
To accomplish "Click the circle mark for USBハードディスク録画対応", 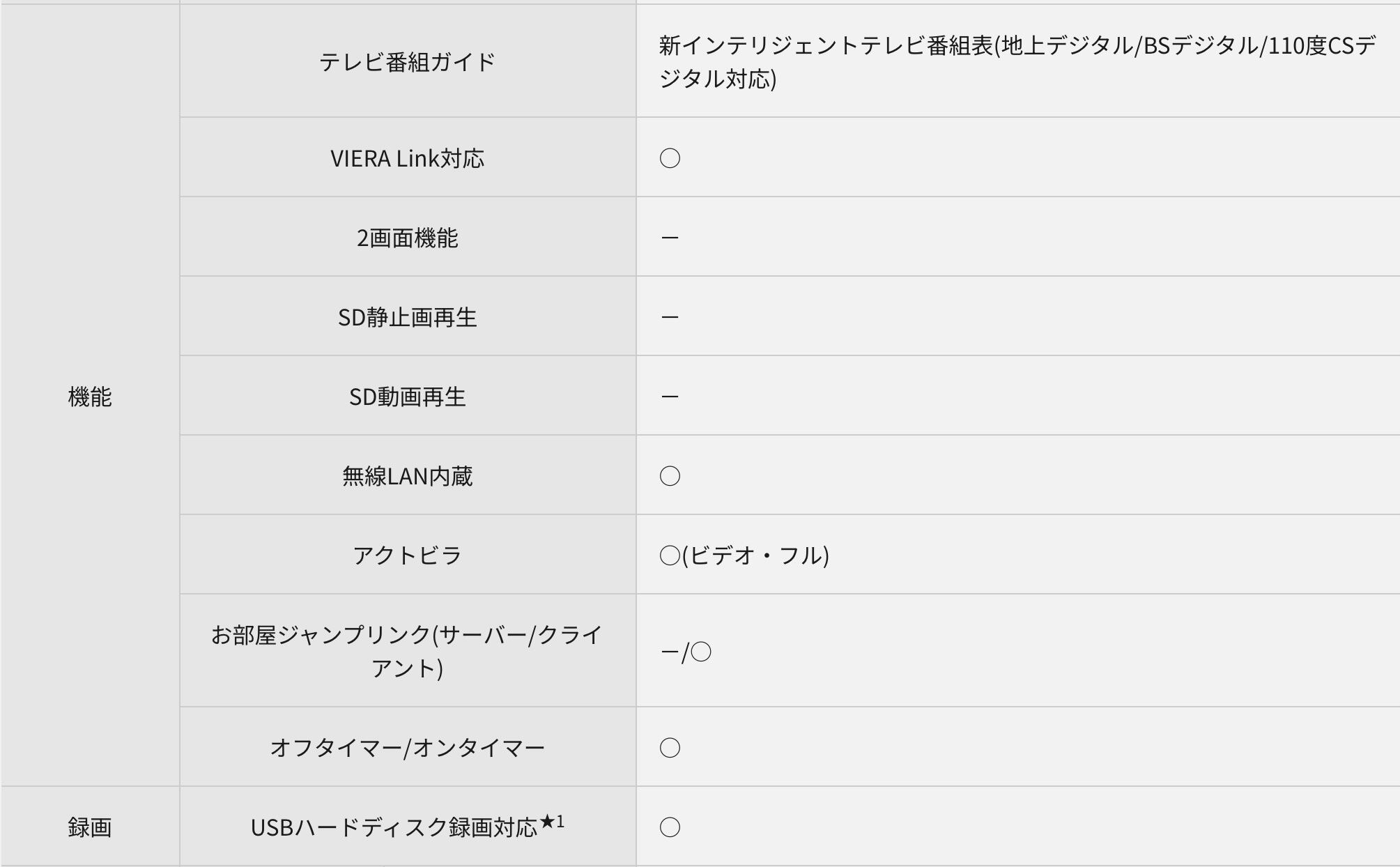I will [x=670, y=827].
